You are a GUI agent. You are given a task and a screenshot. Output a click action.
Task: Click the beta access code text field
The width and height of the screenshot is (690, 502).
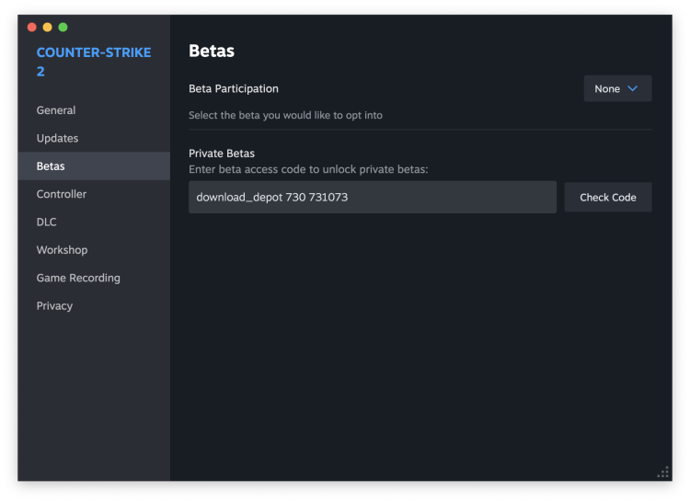click(372, 197)
